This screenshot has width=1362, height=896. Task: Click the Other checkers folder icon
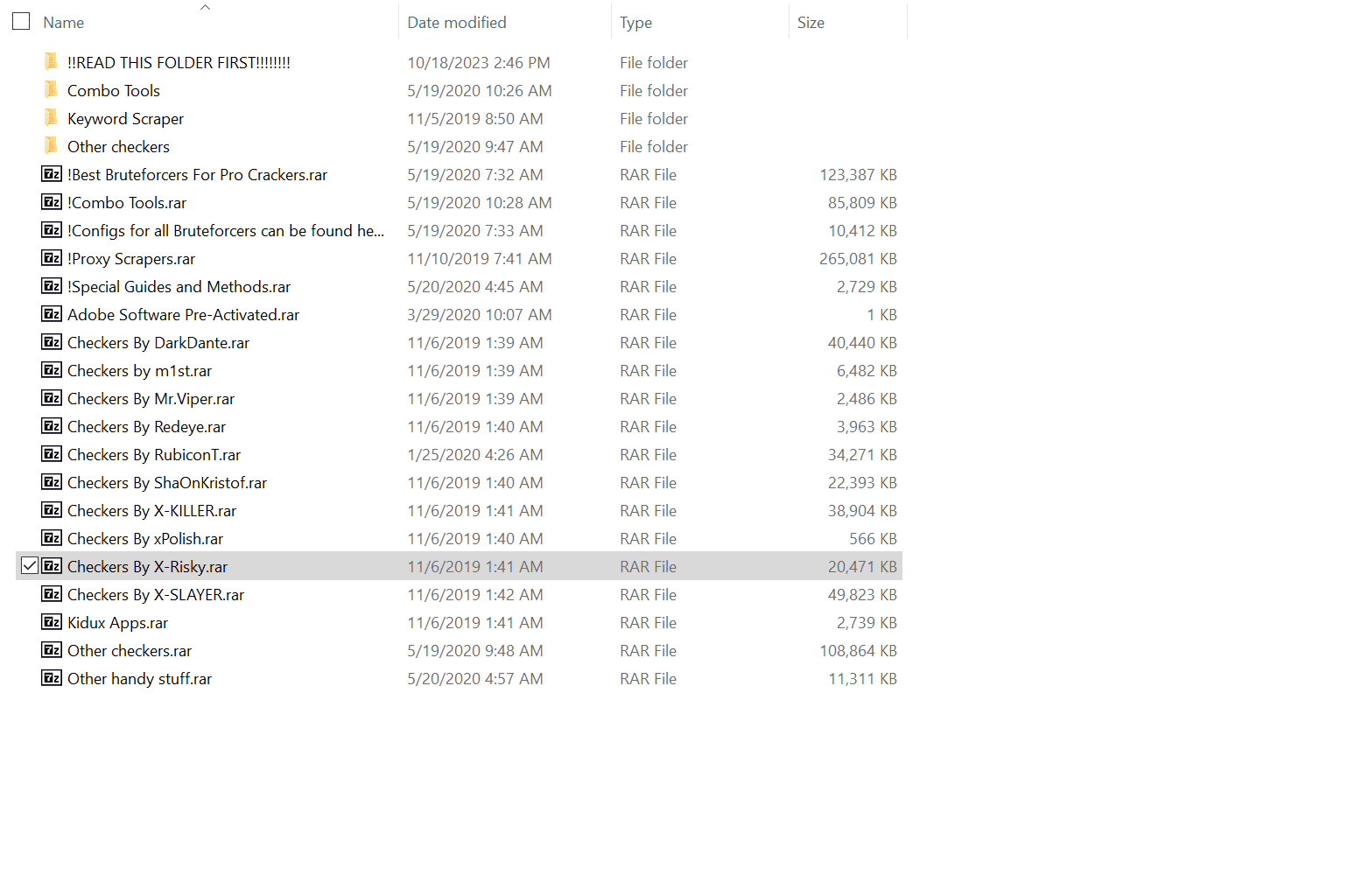click(51, 146)
